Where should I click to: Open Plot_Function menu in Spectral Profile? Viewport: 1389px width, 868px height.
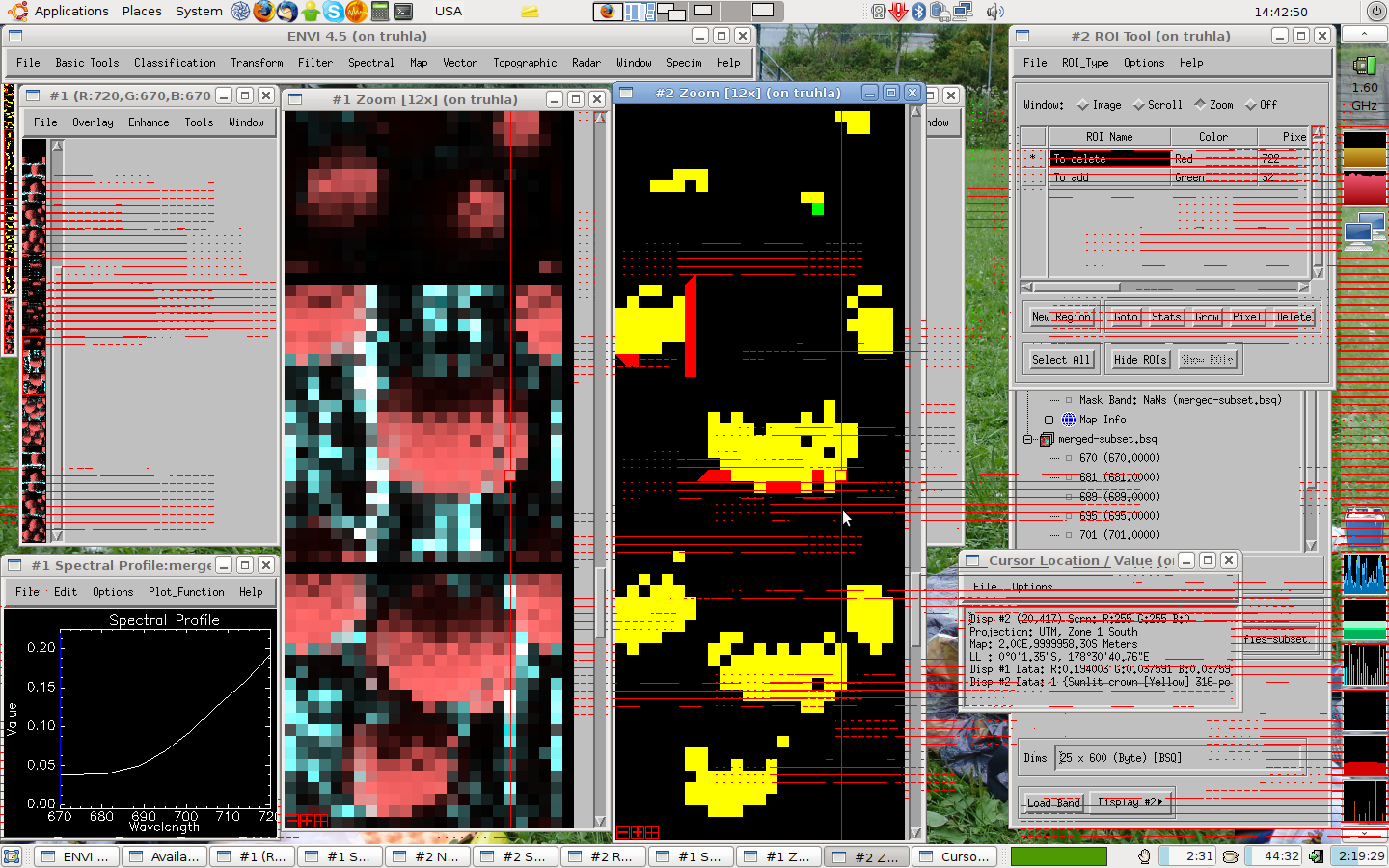tap(186, 592)
